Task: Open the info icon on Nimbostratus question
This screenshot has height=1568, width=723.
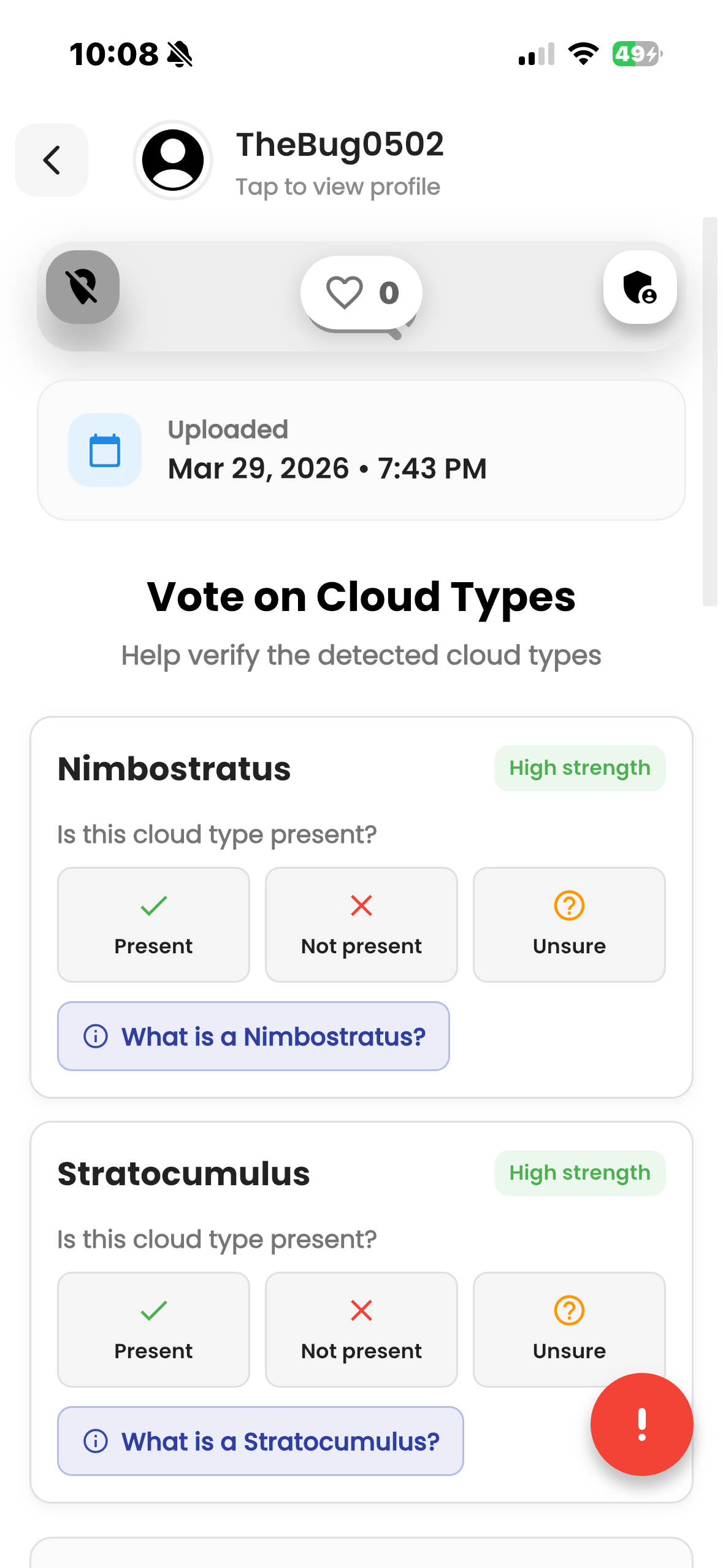Action: (96, 1036)
